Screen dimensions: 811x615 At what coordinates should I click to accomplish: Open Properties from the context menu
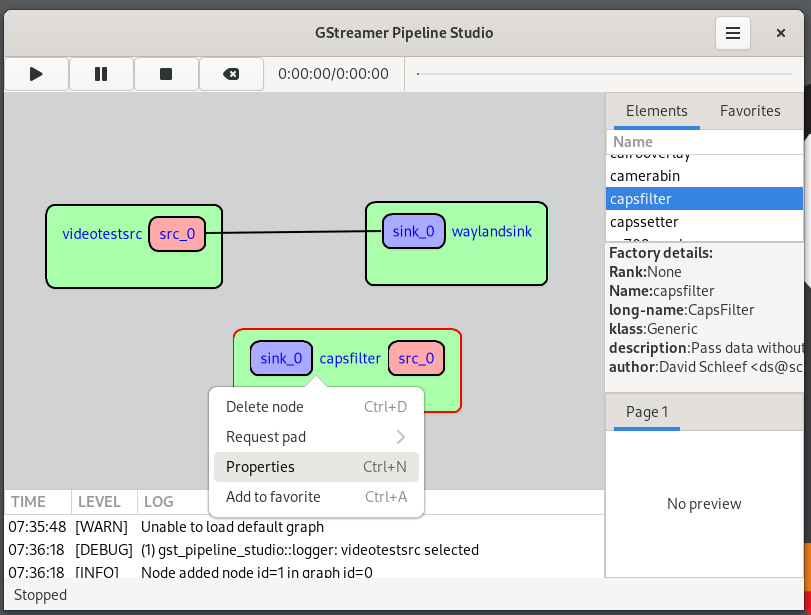pyautogui.click(x=316, y=467)
